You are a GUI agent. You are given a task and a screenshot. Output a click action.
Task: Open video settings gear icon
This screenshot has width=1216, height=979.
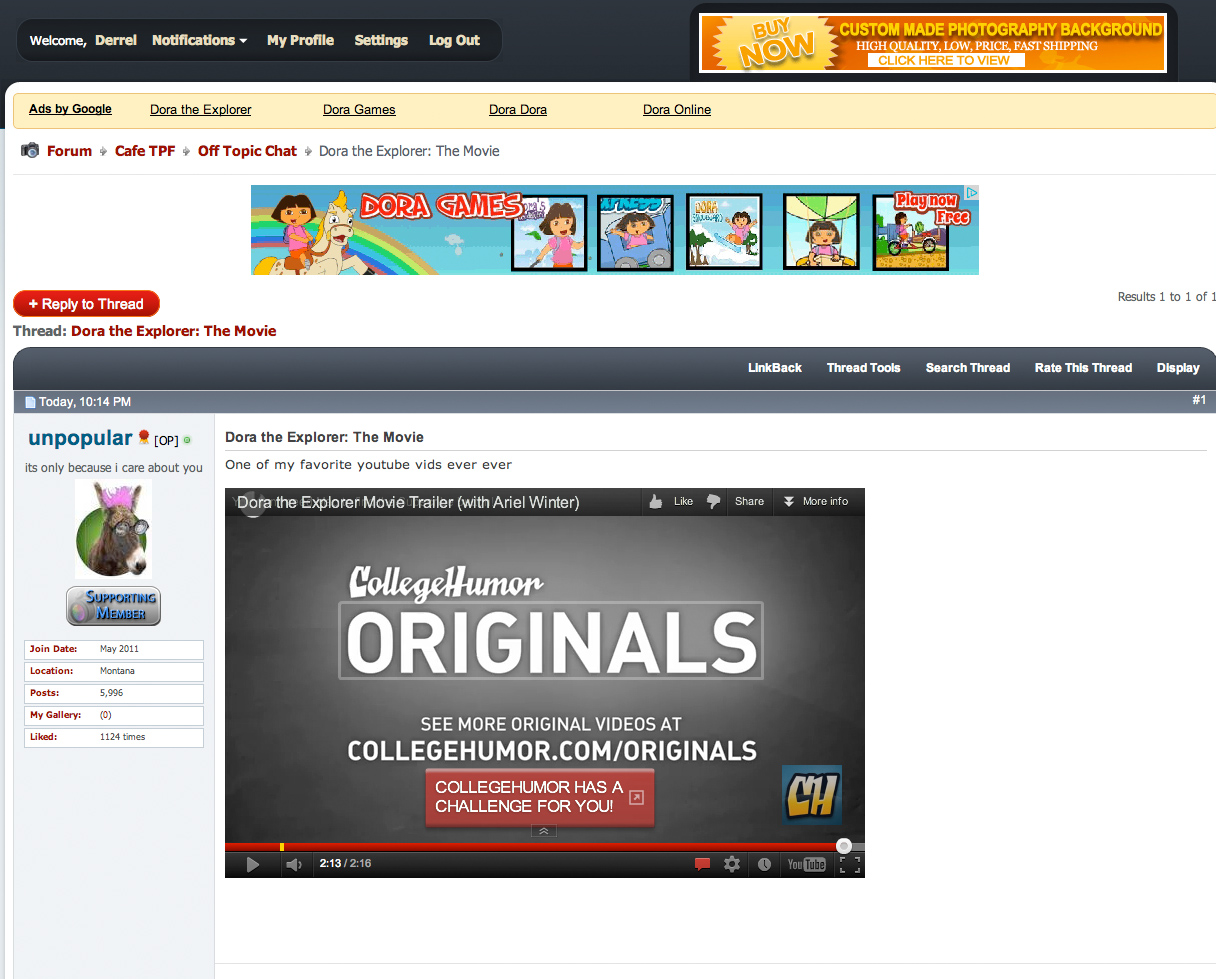pos(732,864)
